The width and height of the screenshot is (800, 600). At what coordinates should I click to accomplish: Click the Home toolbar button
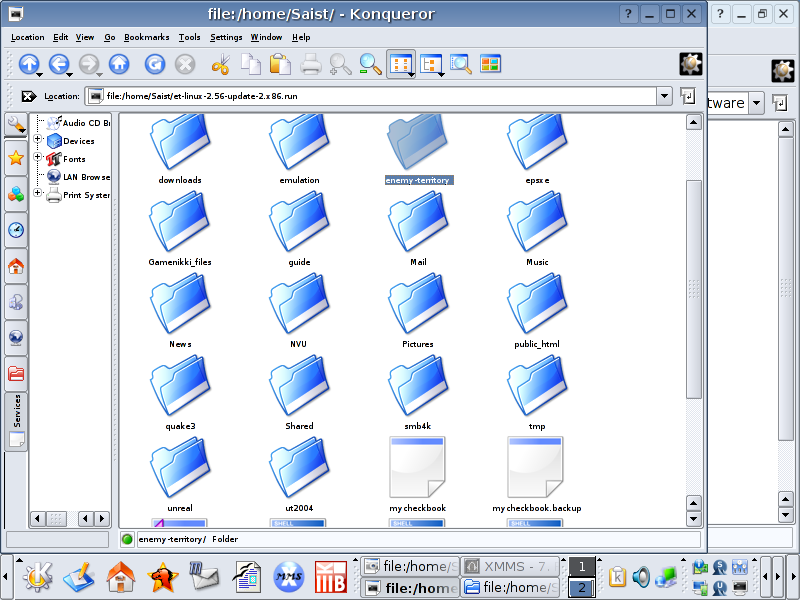tap(119, 64)
